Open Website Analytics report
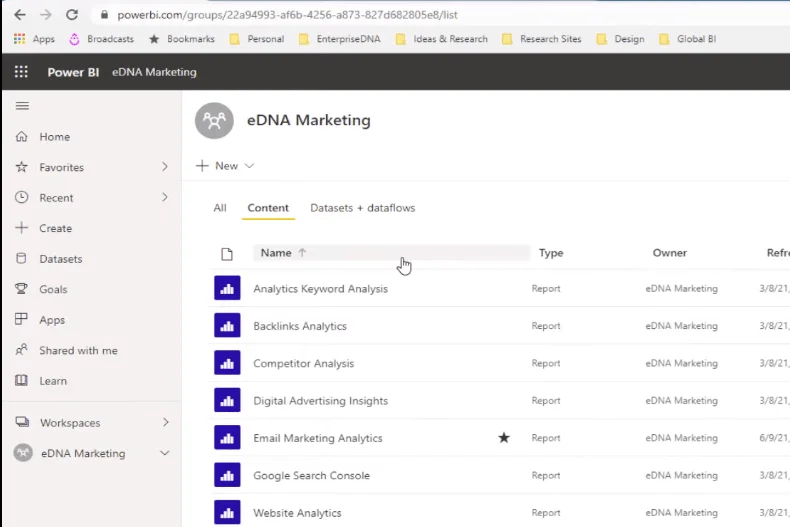This screenshot has width=790, height=527. (x=297, y=512)
